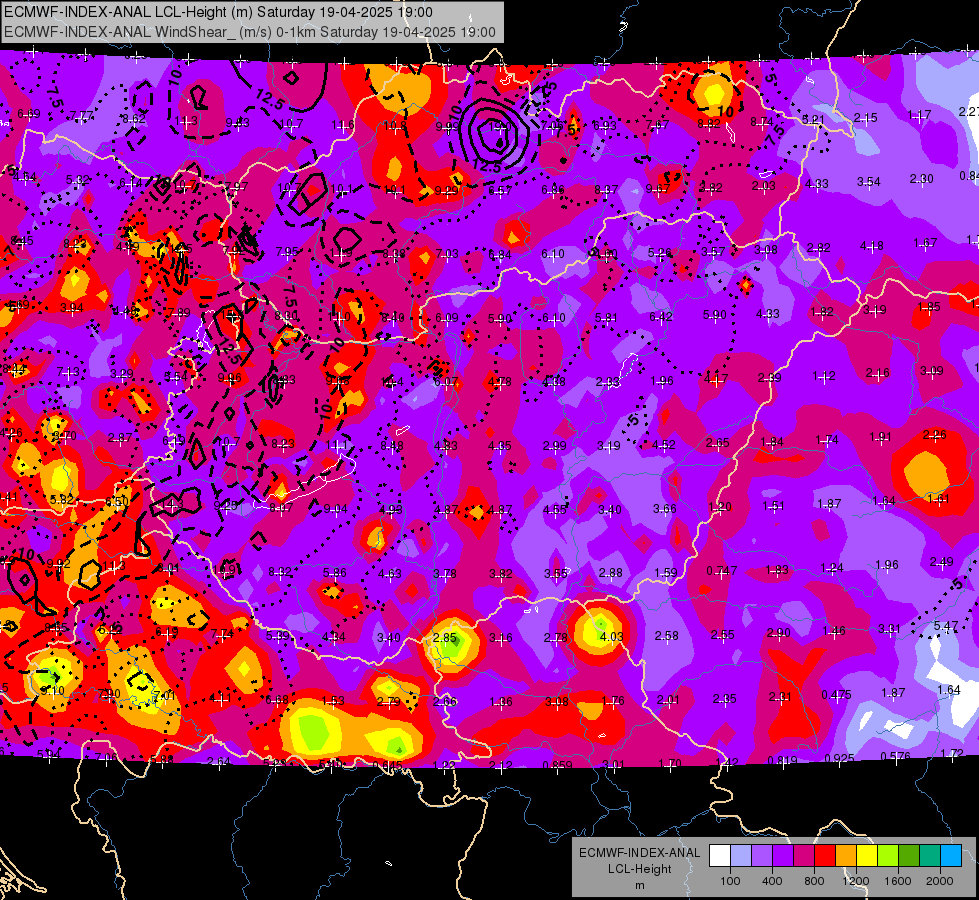Click wind shear value '0.475'
The width and height of the screenshot is (979, 900).
(836, 695)
